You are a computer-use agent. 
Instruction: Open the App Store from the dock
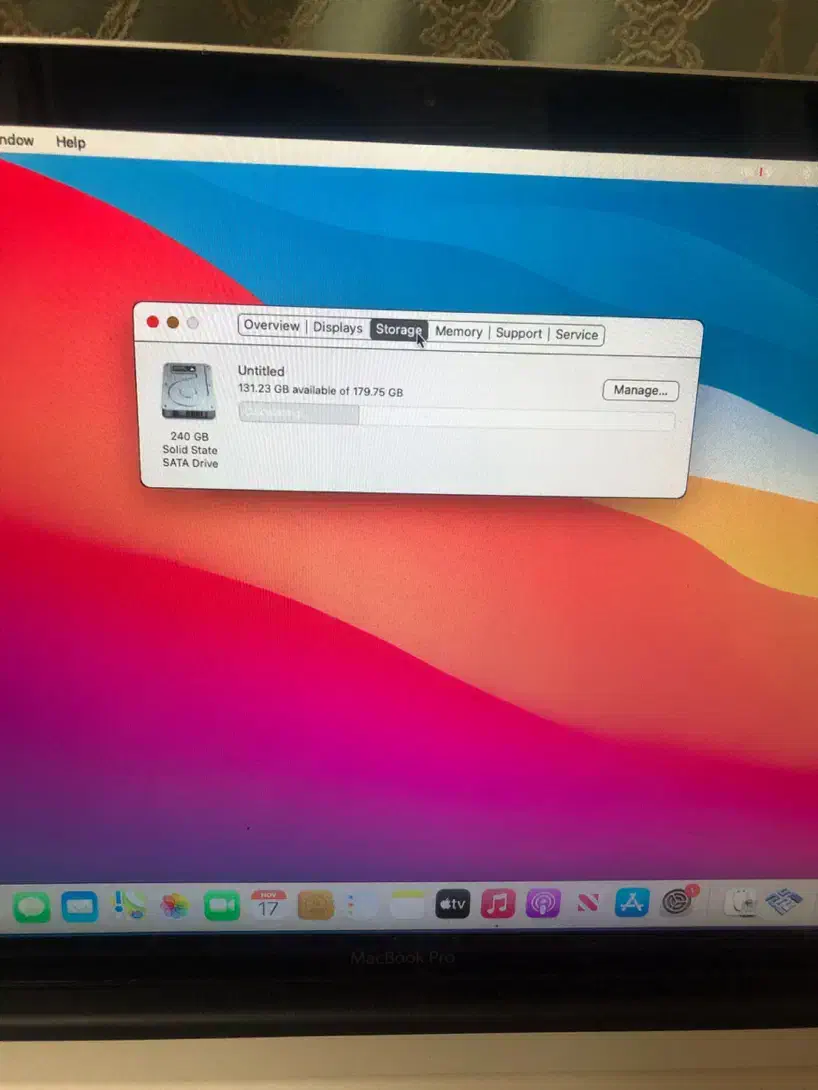(632, 903)
